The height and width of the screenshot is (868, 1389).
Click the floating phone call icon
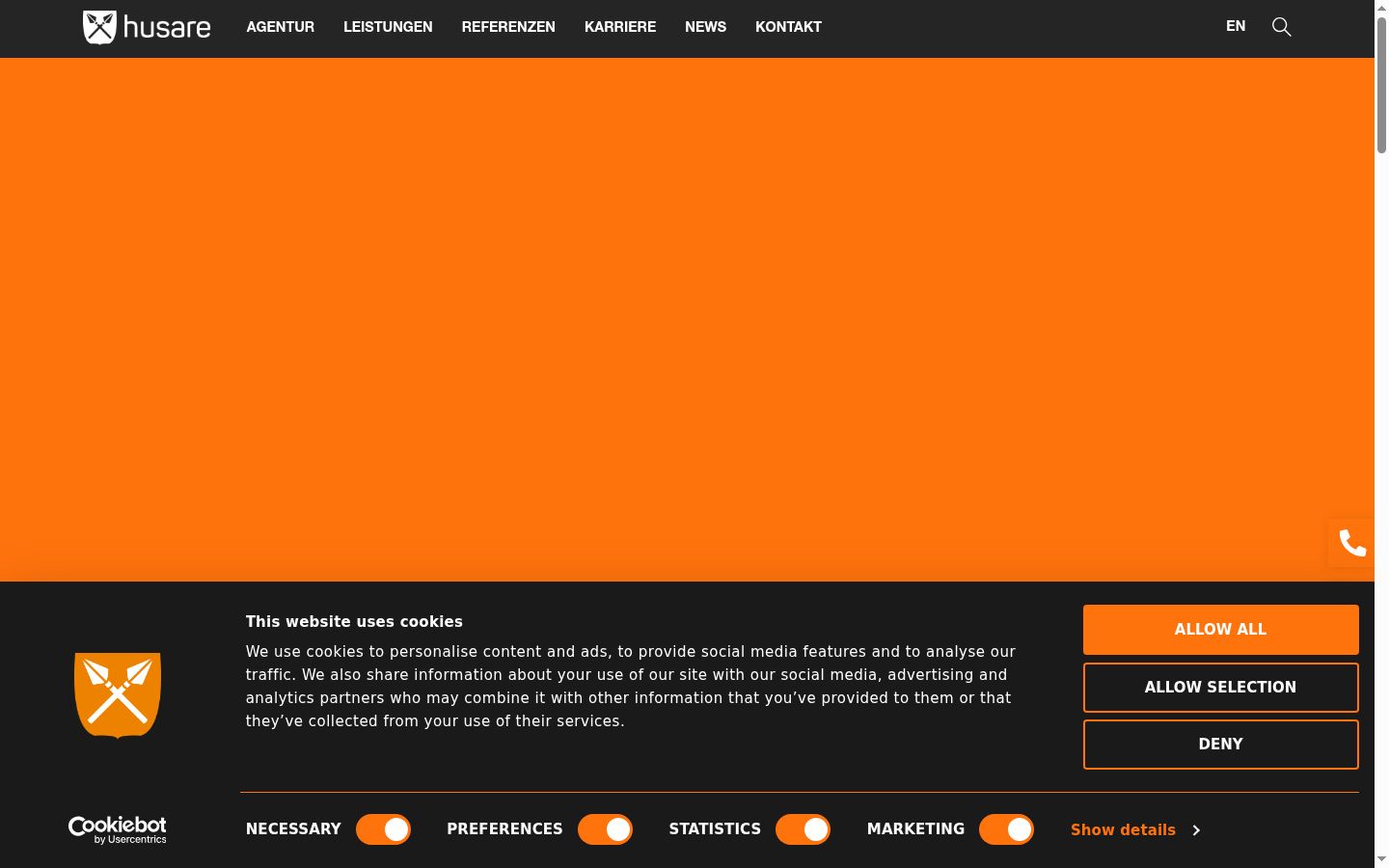[x=1352, y=543]
